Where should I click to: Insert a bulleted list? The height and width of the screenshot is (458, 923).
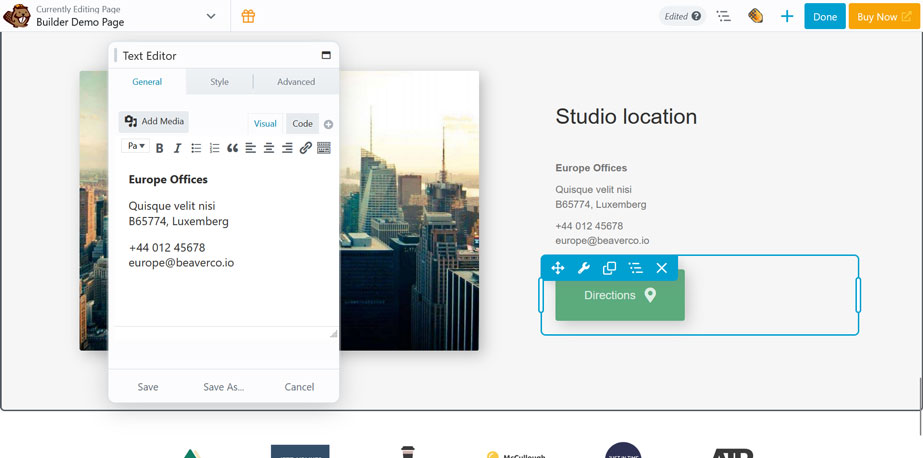pyautogui.click(x=196, y=148)
